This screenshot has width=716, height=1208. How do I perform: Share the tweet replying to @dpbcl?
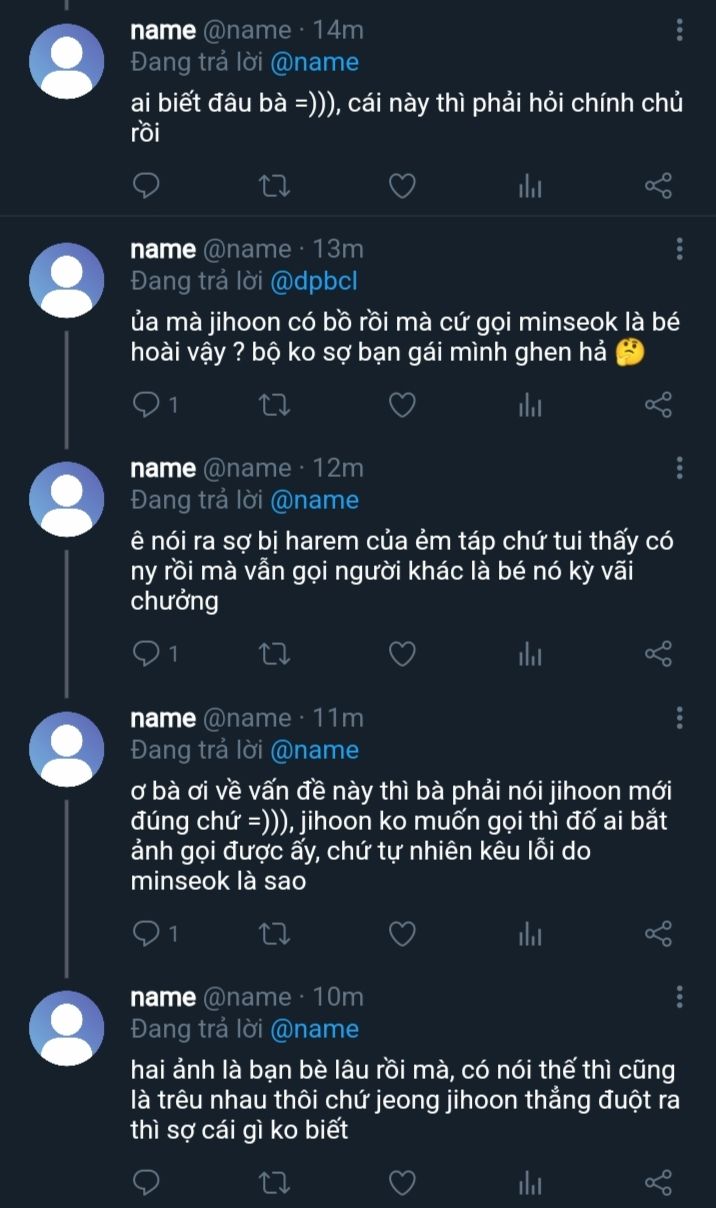658,404
